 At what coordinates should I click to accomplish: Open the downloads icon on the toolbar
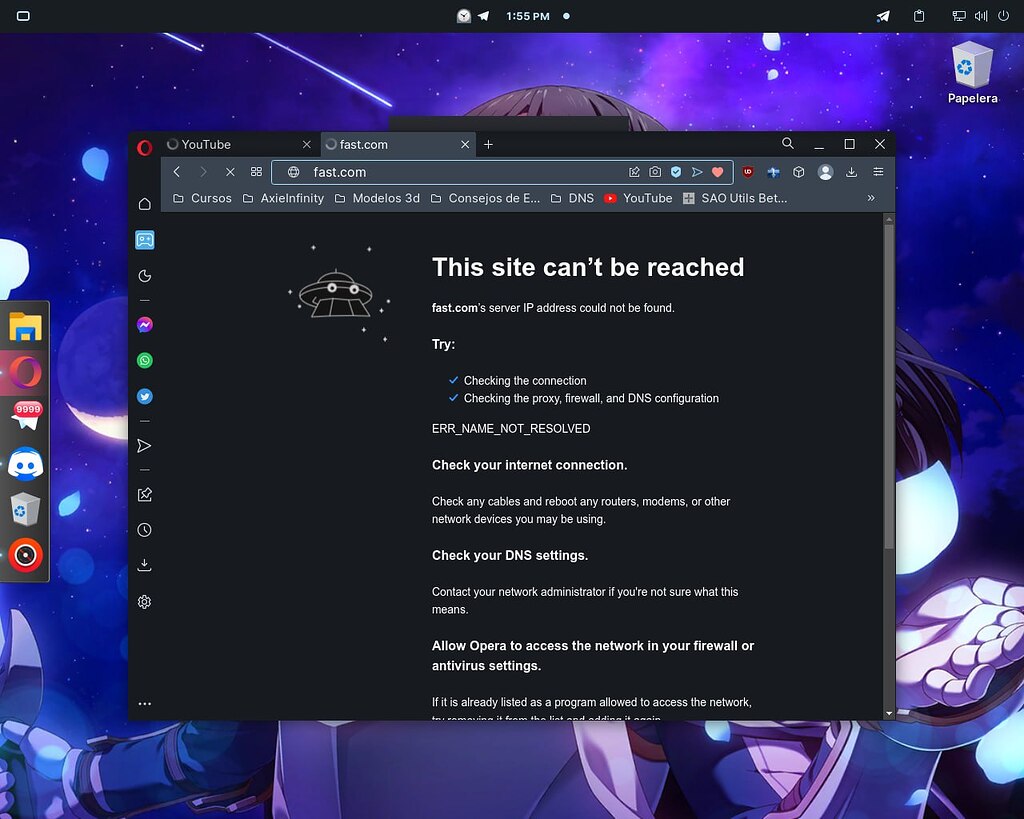tap(850, 172)
